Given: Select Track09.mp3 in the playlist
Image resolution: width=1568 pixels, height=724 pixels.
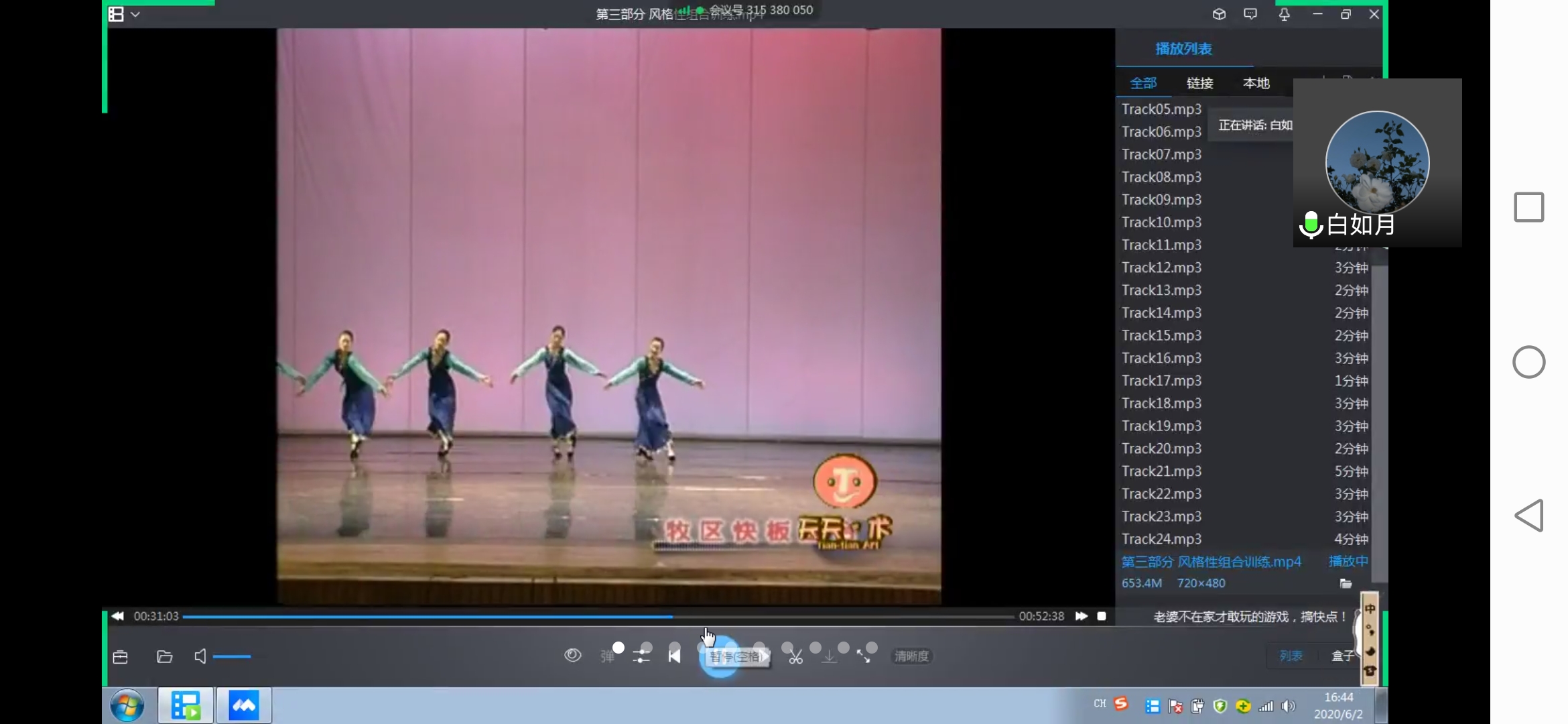Looking at the screenshot, I should 1161,200.
